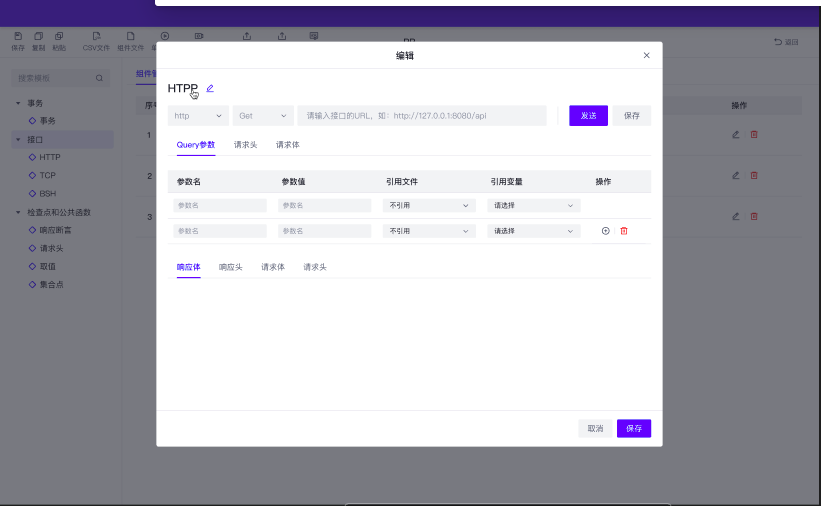Screen dimensions: 821x506
Task: Click the red trash icon in second parameter row
Action: pos(624,231)
